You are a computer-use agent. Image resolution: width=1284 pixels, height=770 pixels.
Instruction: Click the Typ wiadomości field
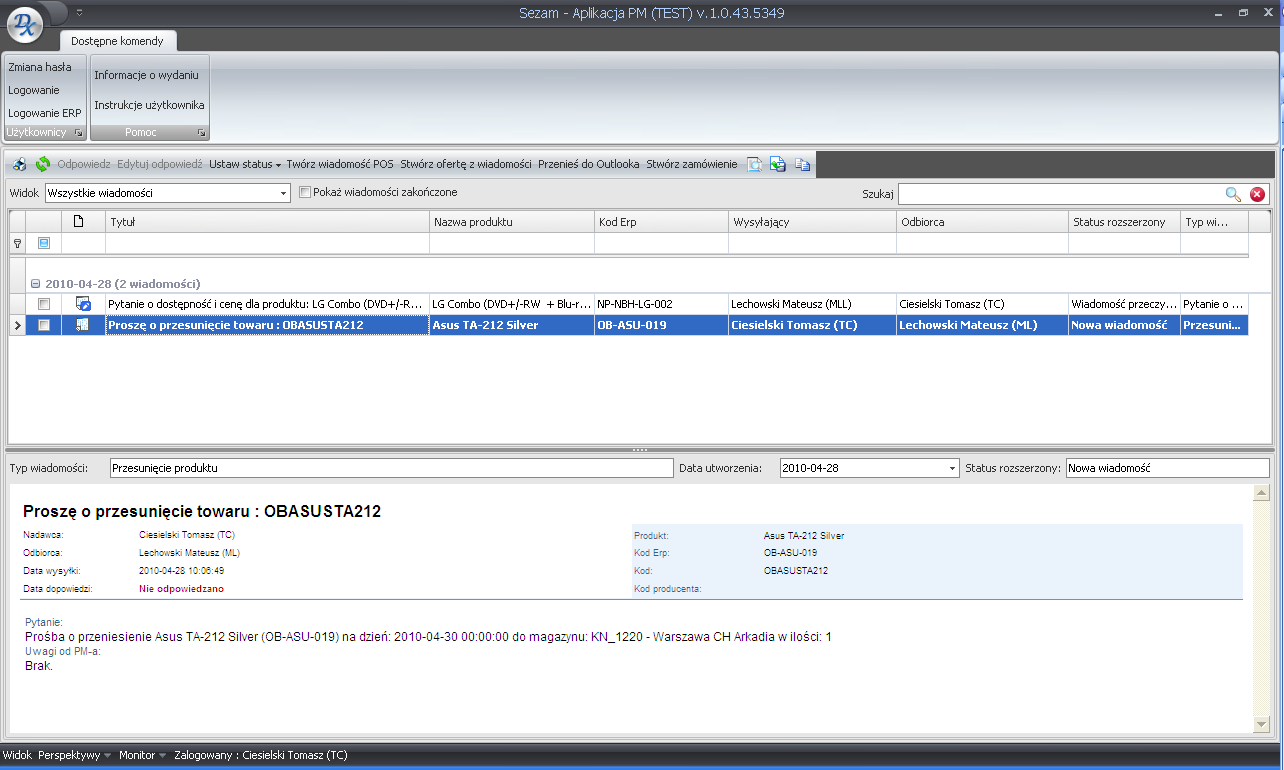point(392,468)
